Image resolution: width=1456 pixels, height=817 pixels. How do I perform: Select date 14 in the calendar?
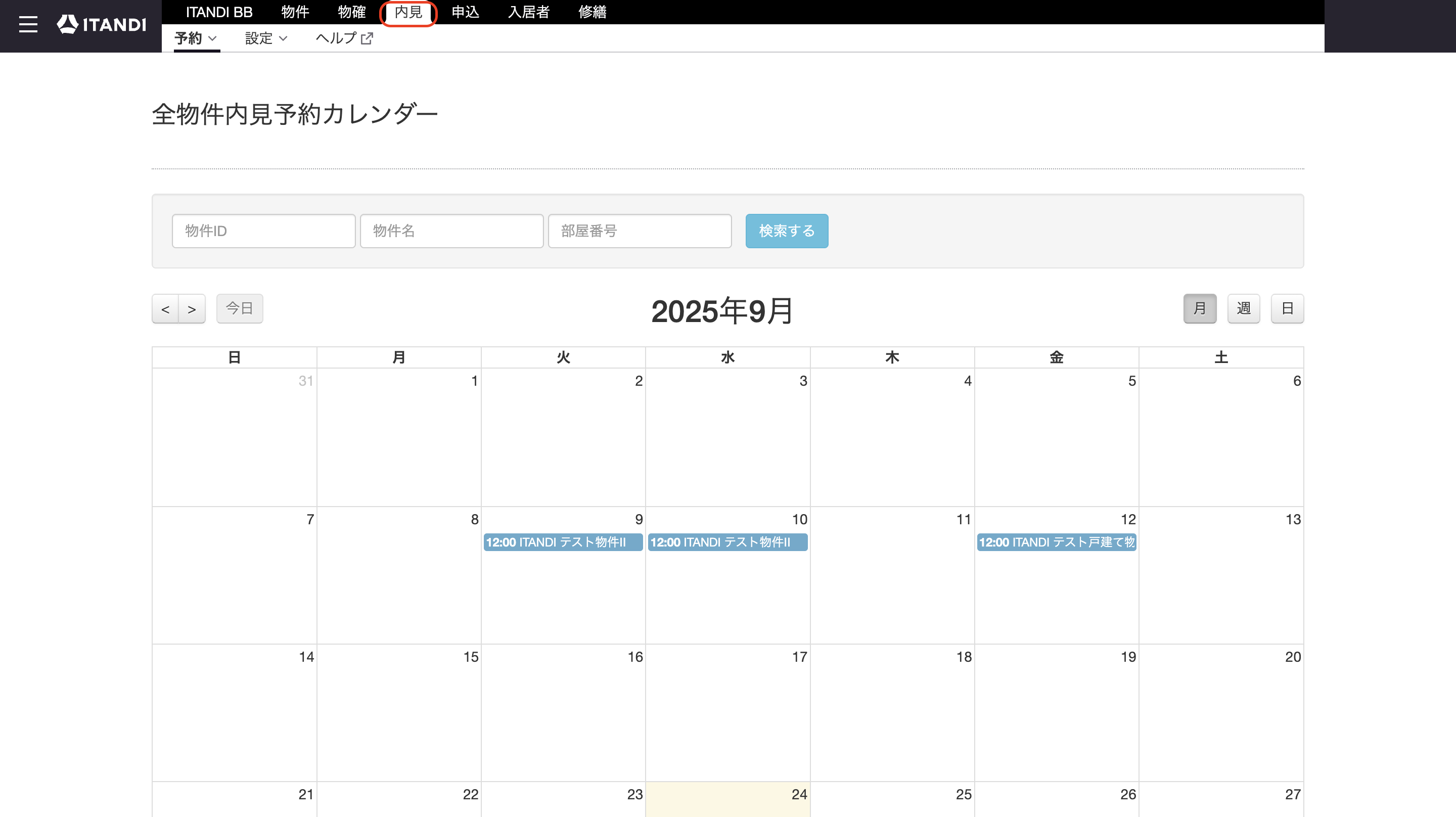306,657
